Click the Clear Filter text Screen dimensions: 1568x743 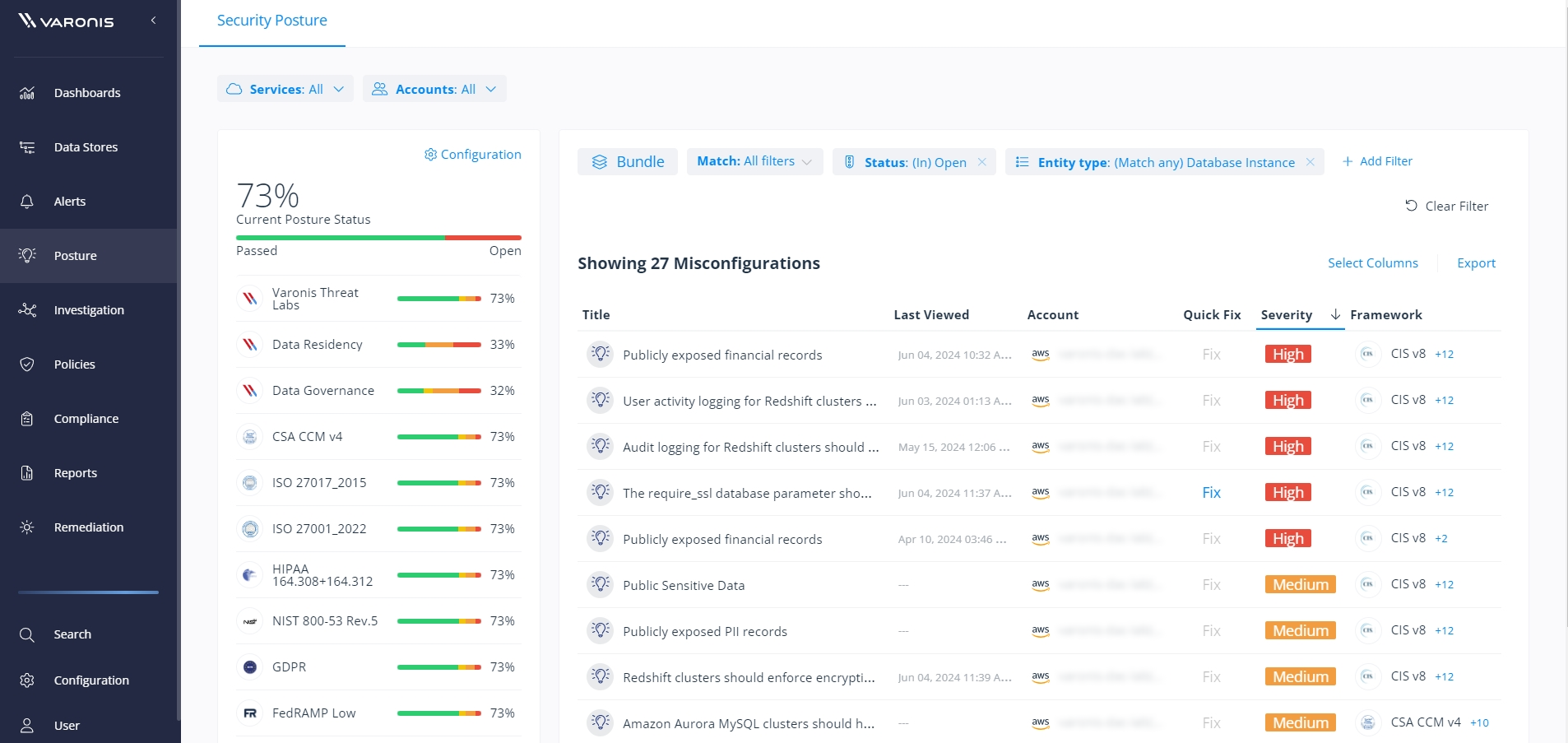pyautogui.click(x=1456, y=206)
